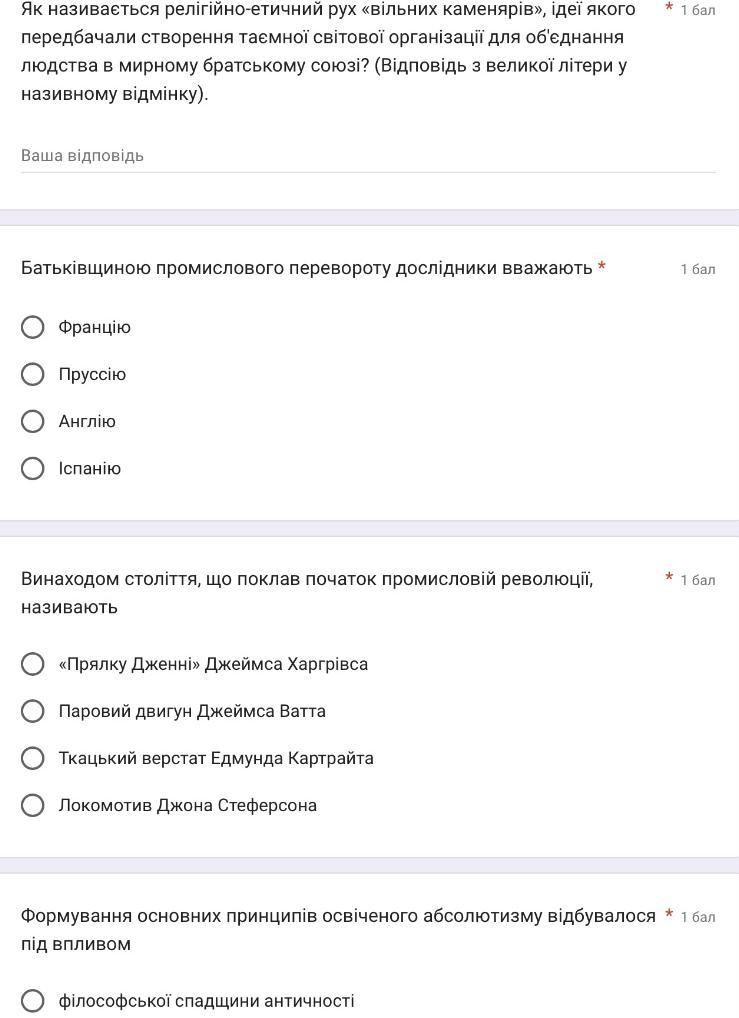Pick Локомотив Джона Стеферсона option
Image resolution: width=739 pixels, height=1018 pixels.
coord(33,805)
